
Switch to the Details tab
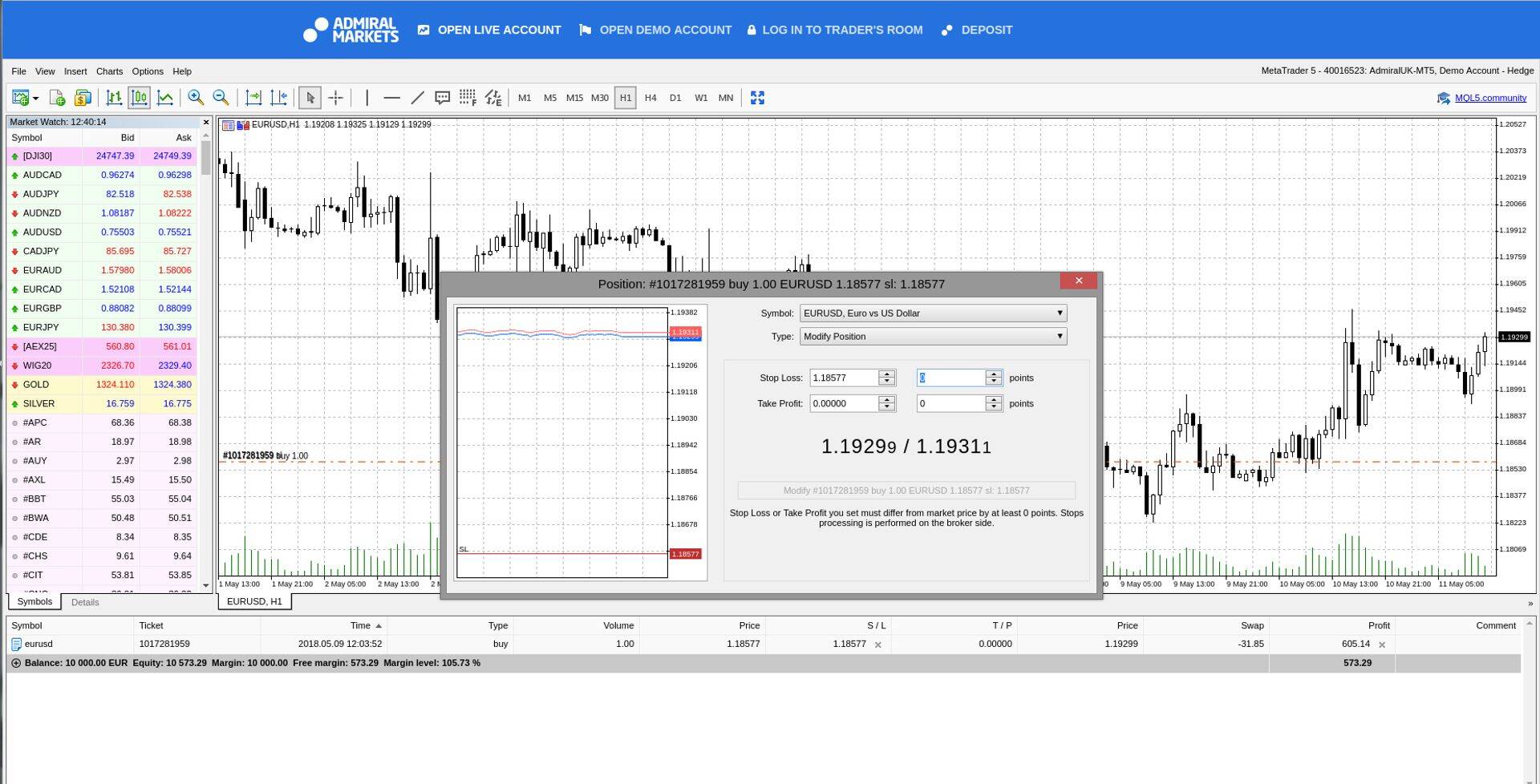pyautogui.click(x=85, y=602)
